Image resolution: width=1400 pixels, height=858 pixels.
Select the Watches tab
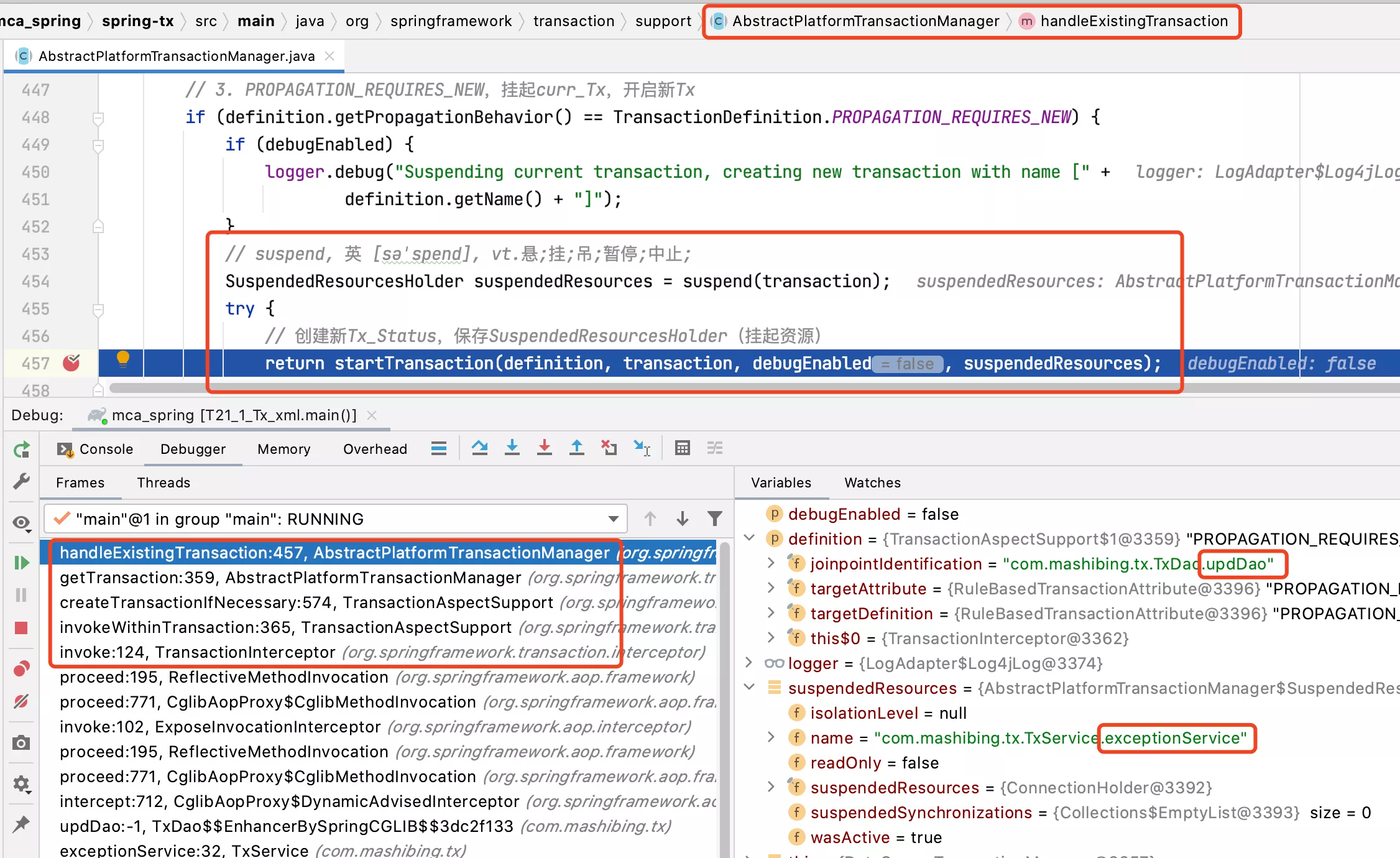(x=872, y=482)
